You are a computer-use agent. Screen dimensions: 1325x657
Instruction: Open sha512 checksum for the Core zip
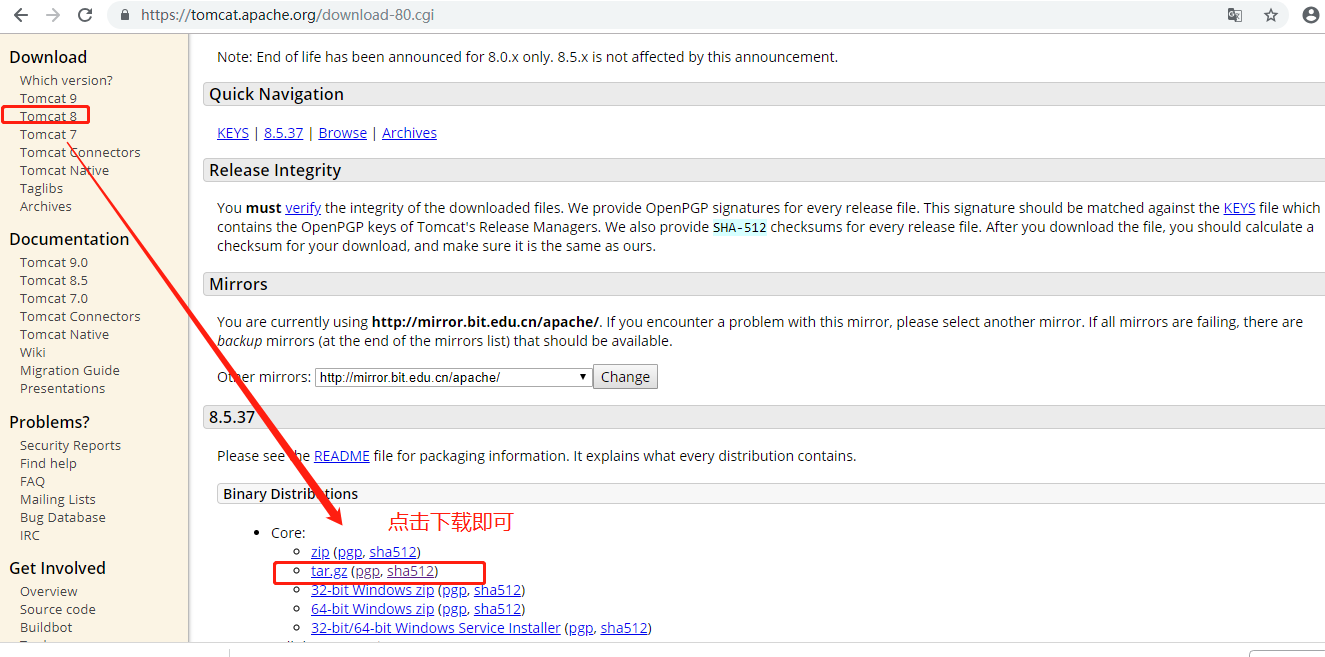(392, 552)
